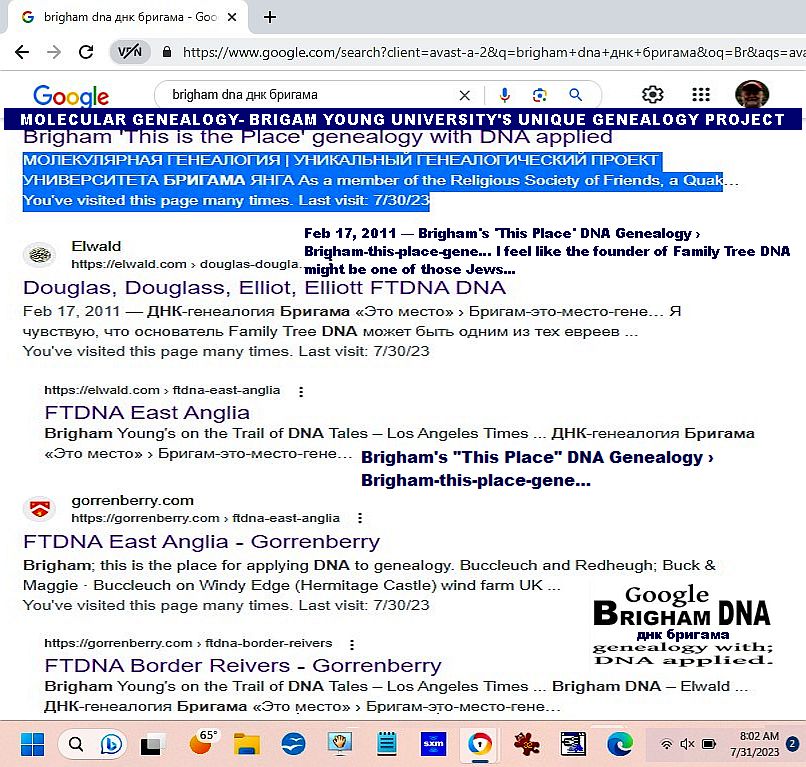Open more options for elwald ftdna-east-anglia result
Screen dimensions: 806x767
pos(301,392)
